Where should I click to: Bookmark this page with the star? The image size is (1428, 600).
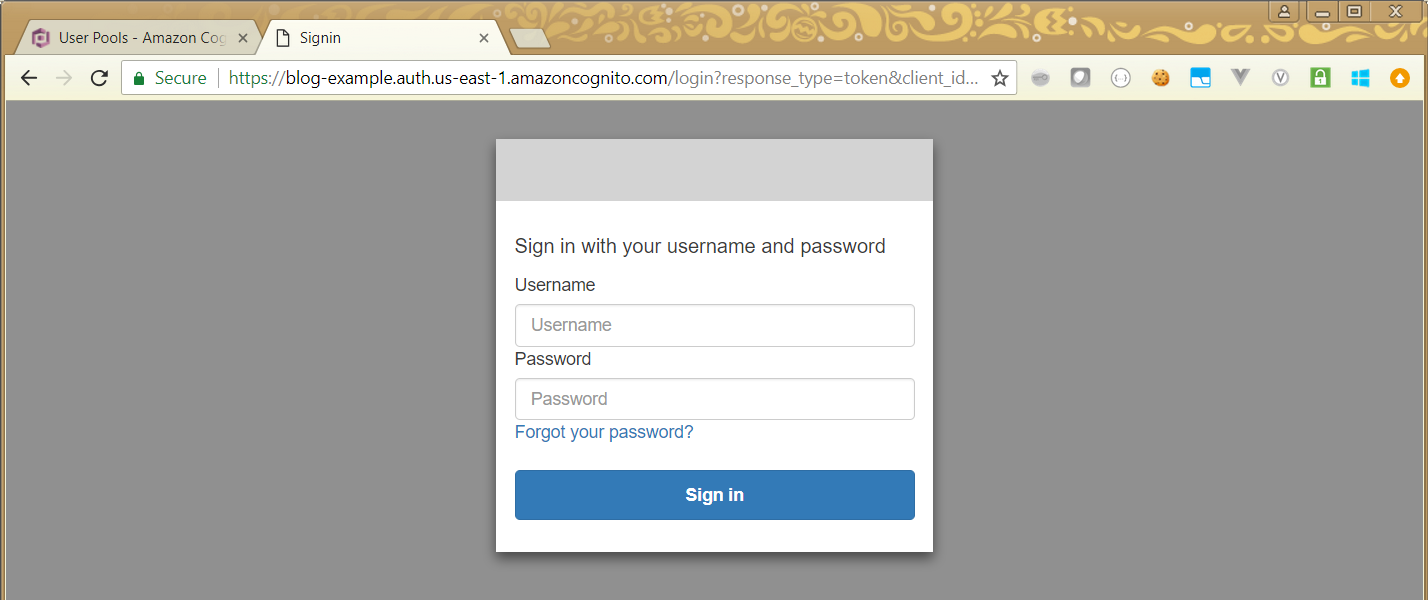999,78
